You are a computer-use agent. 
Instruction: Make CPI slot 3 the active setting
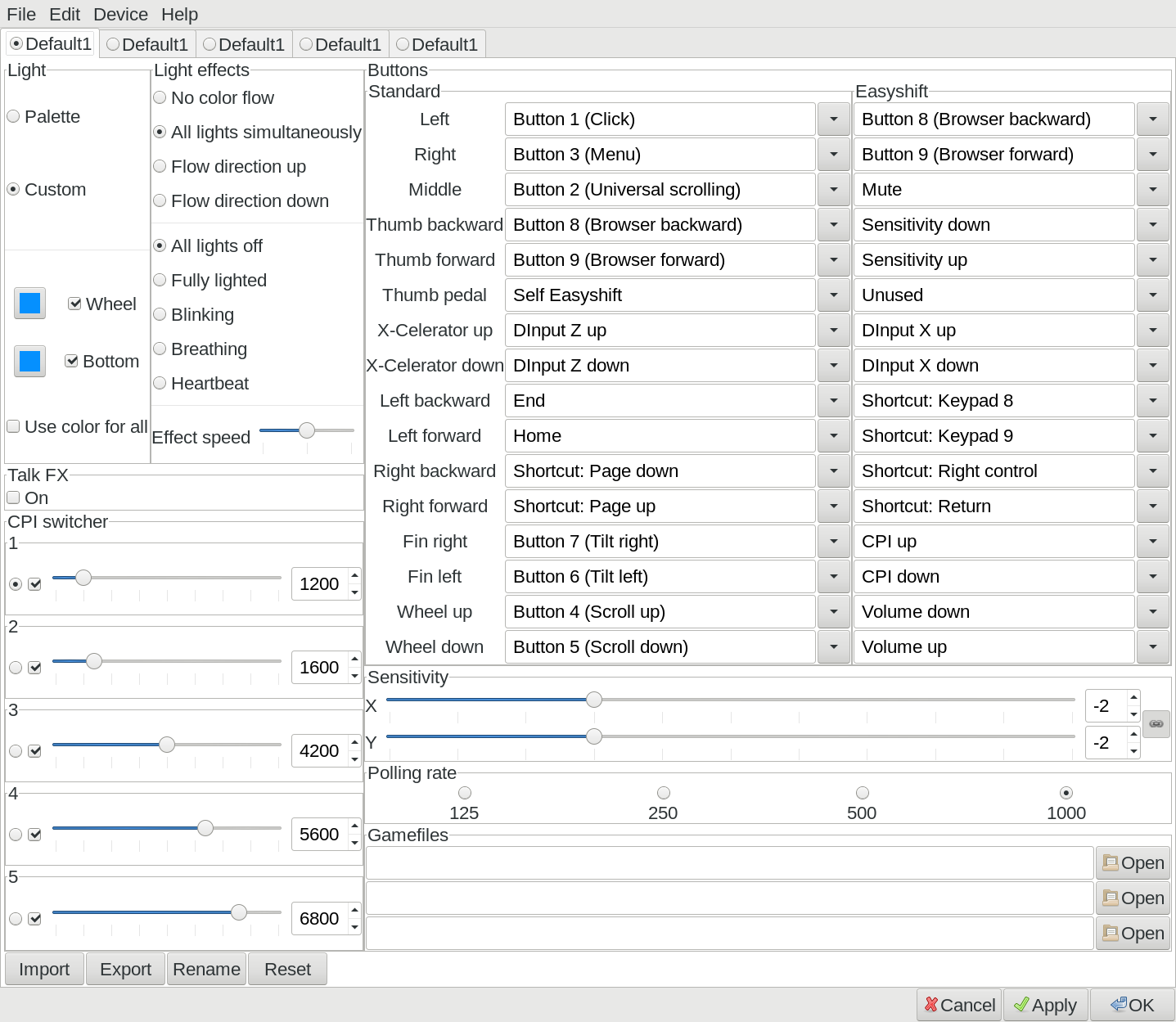tap(16, 751)
